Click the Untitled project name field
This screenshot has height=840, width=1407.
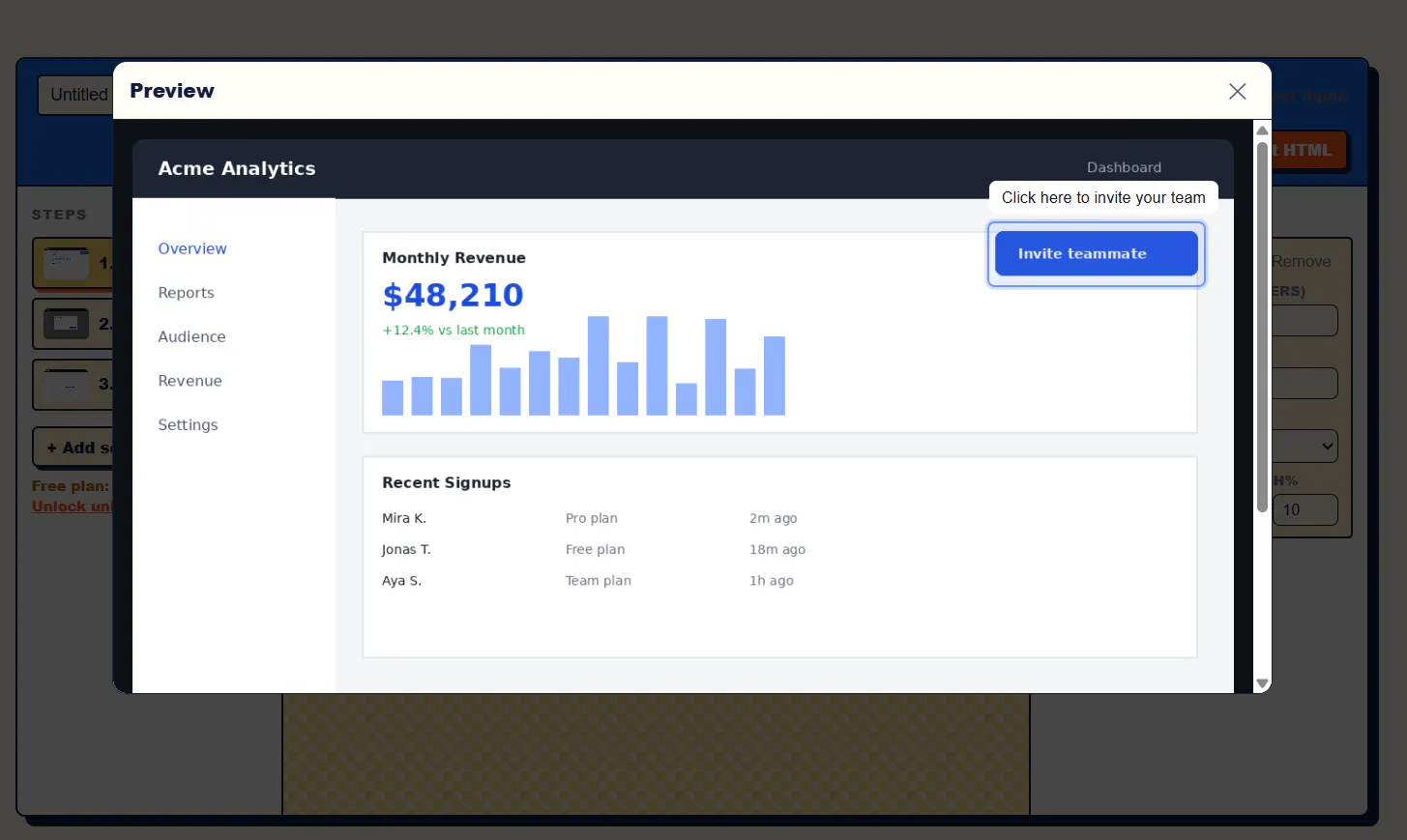tap(75, 95)
